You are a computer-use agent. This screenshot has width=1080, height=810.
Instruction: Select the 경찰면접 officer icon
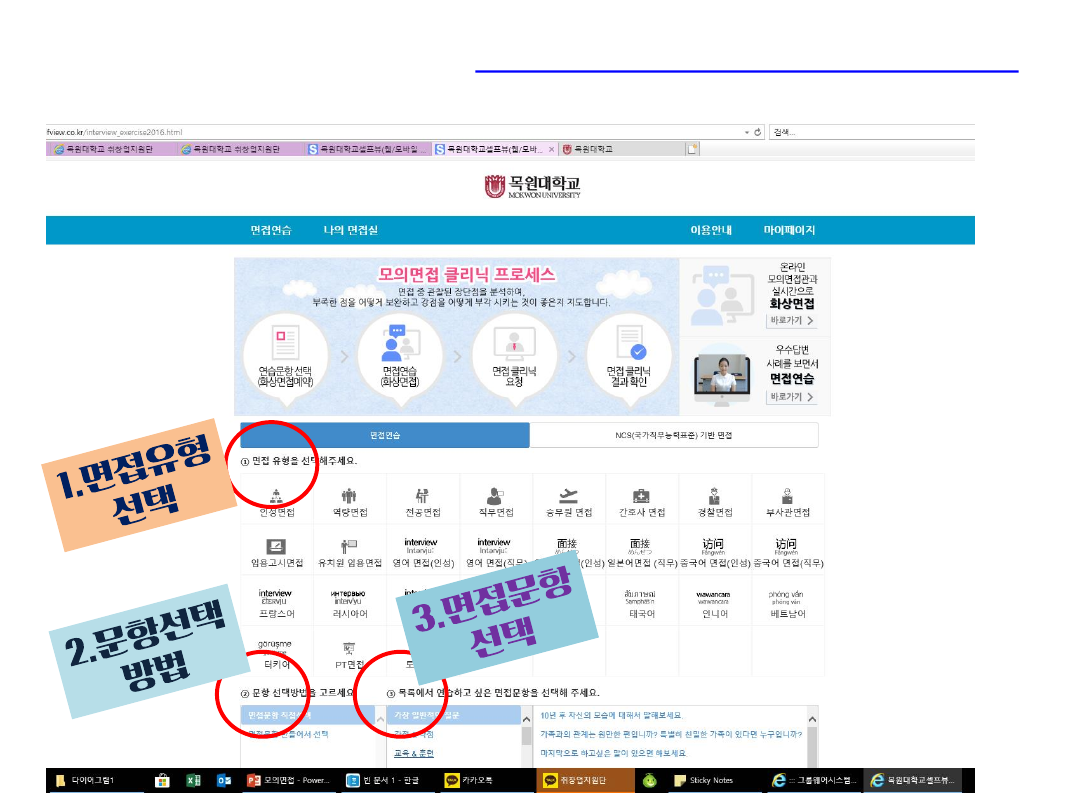714,497
